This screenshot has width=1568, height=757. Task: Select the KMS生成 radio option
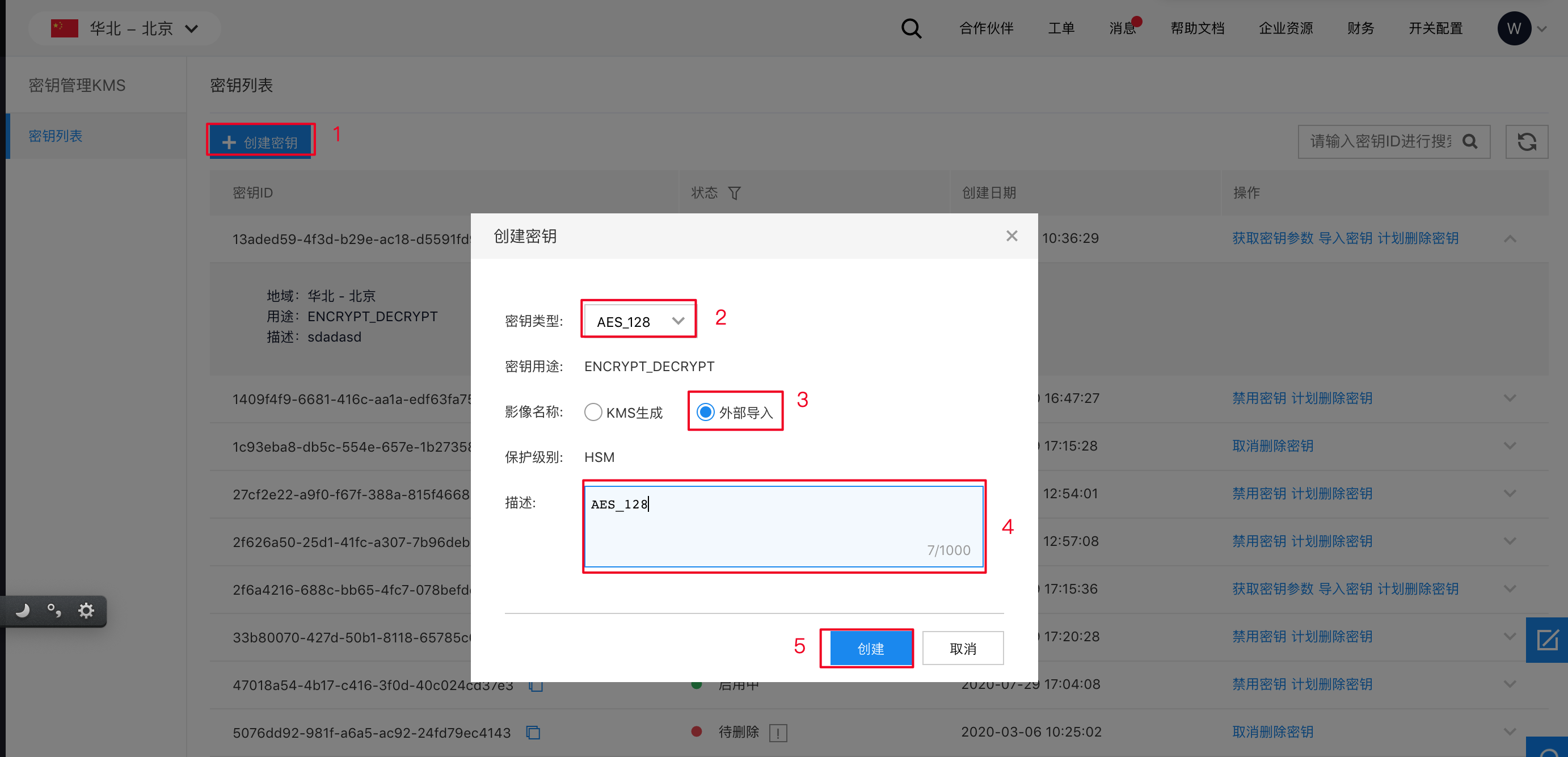click(x=593, y=413)
